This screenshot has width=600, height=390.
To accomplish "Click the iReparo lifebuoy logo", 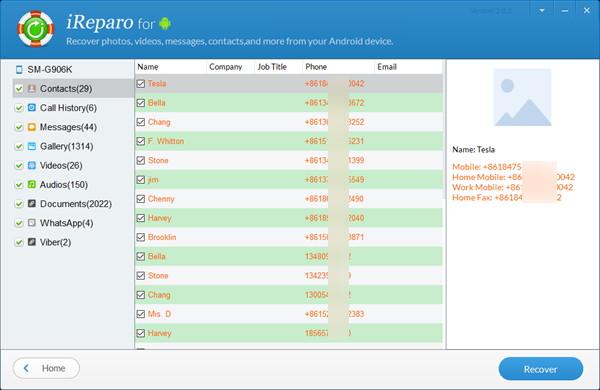I will [x=36, y=29].
